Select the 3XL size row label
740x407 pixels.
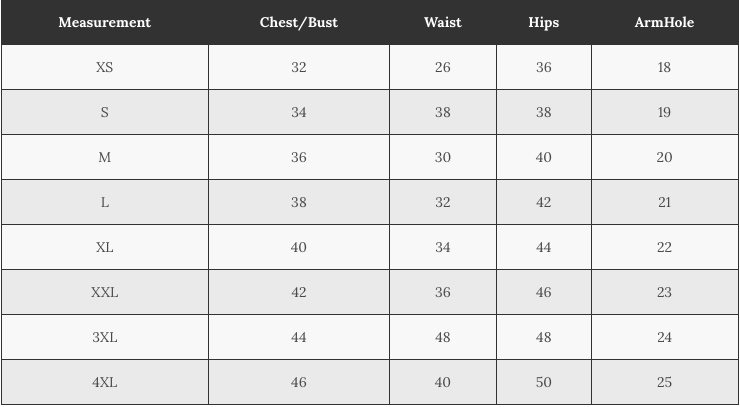[x=104, y=337]
